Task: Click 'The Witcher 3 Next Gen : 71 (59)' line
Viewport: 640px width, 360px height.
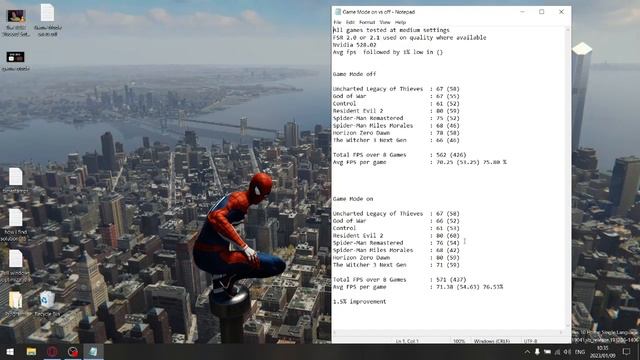Action: coord(396,265)
